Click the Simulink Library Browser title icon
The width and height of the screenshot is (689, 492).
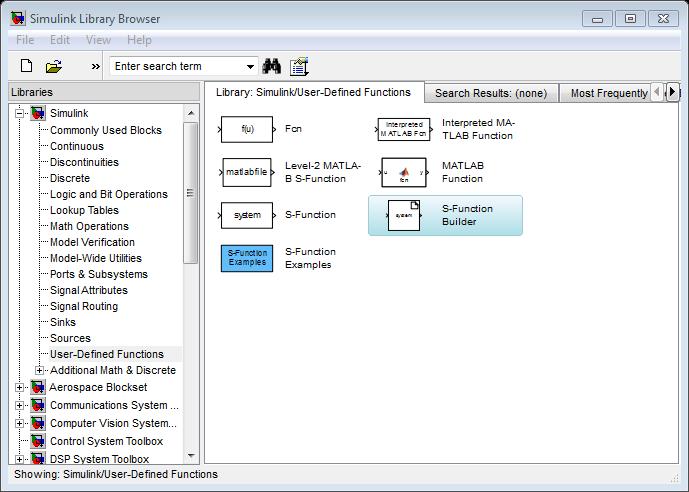(18, 18)
